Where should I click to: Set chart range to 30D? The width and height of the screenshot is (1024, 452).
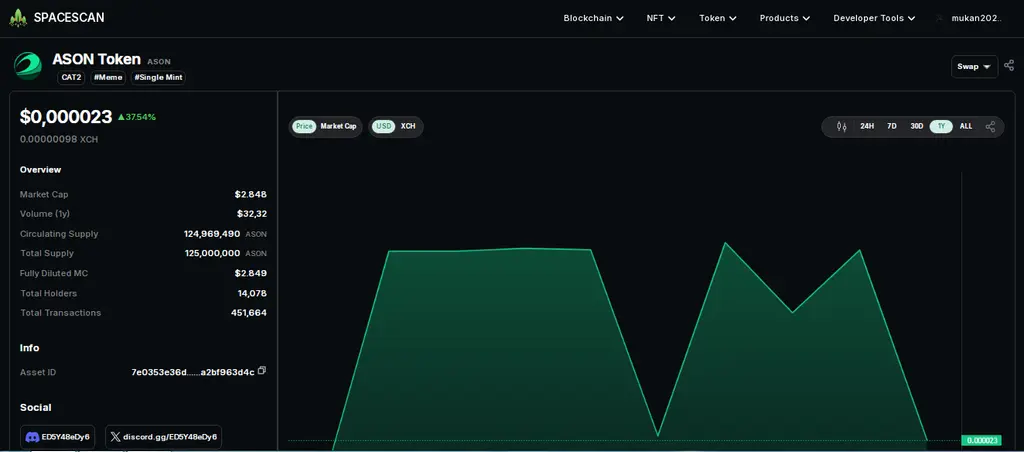pos(917,127)
